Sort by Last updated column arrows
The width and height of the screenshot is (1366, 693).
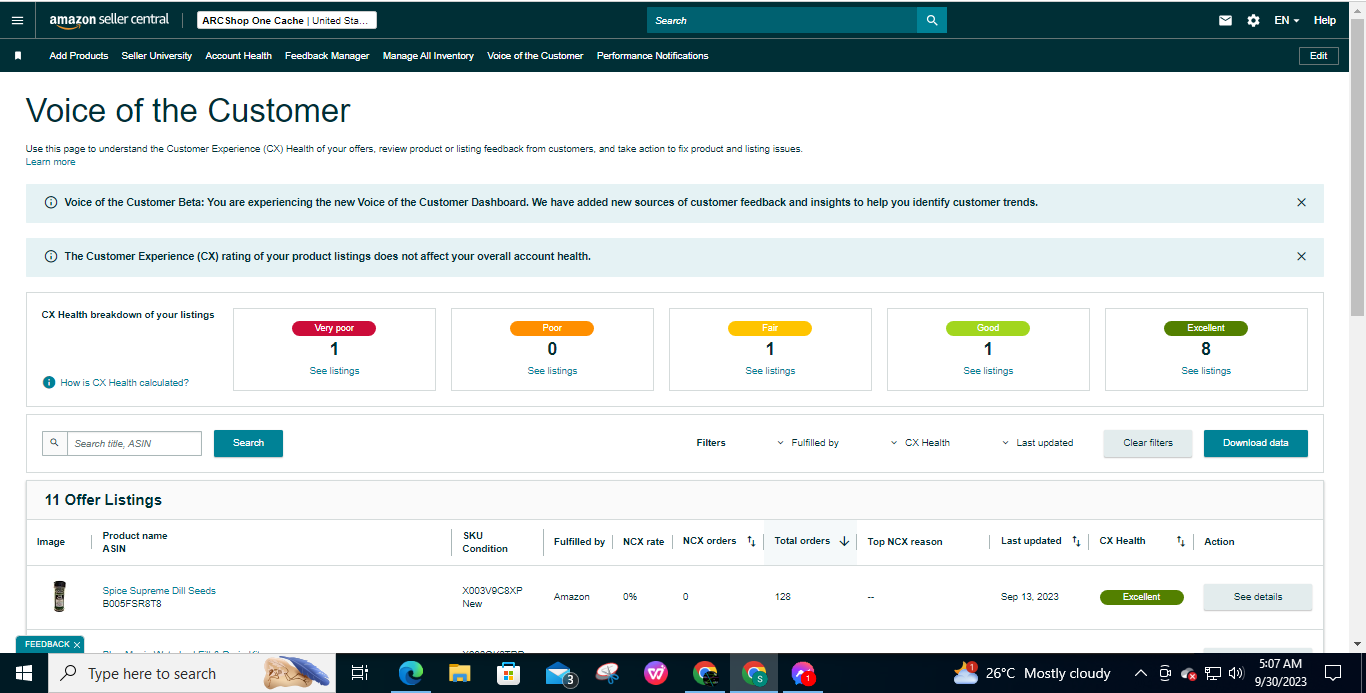(x=1076, y=541)
